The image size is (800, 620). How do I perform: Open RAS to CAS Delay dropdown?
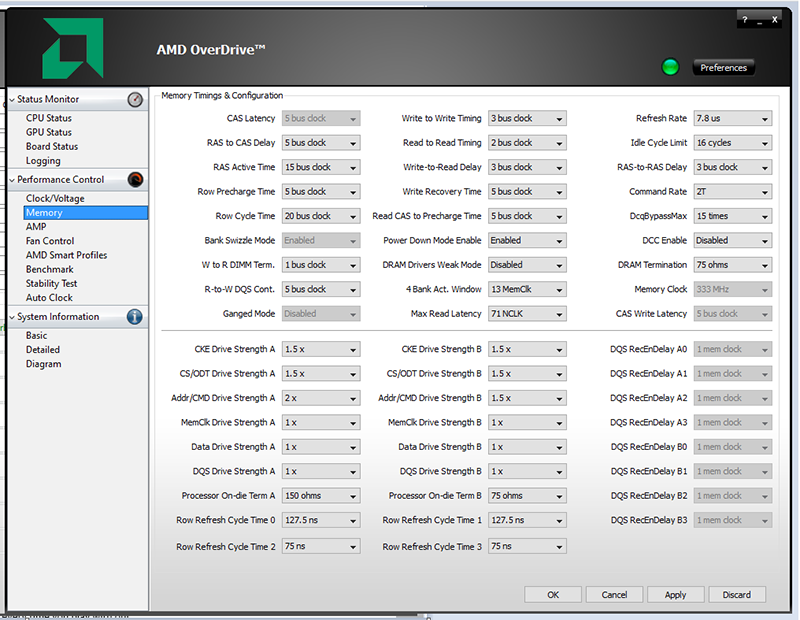click(x=321, y=143)
